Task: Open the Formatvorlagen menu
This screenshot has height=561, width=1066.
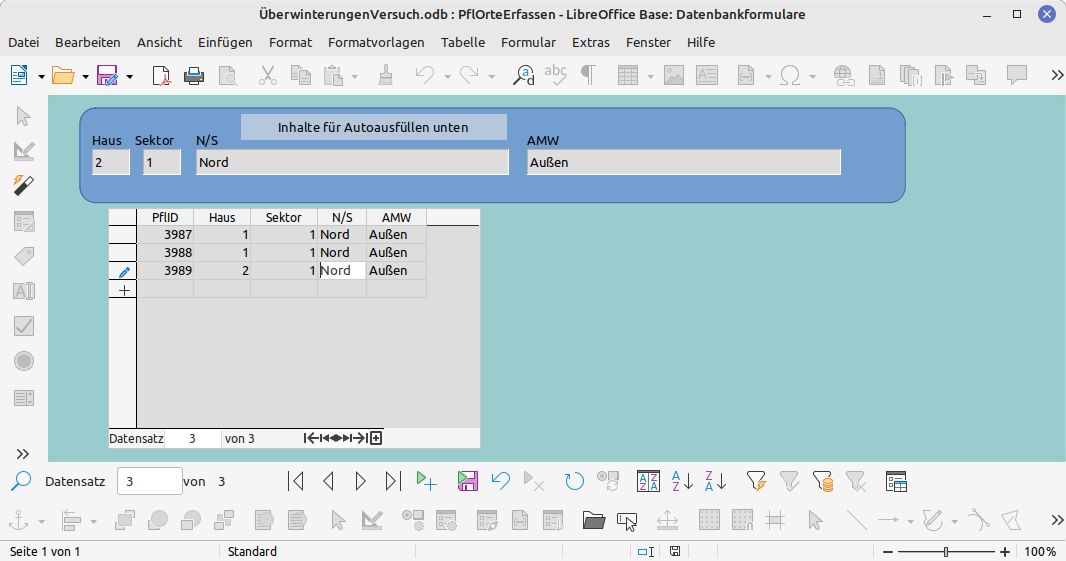Action: (x=376, y=42)
